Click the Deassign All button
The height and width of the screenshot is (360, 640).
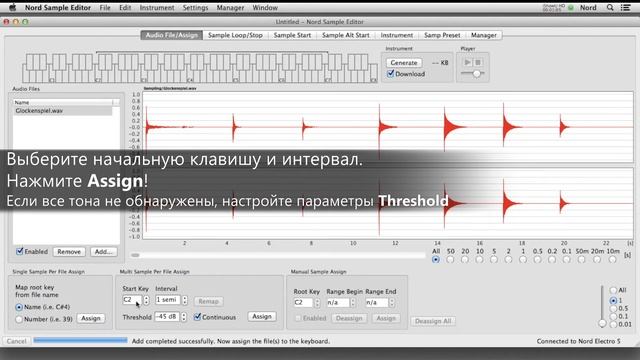433,321
